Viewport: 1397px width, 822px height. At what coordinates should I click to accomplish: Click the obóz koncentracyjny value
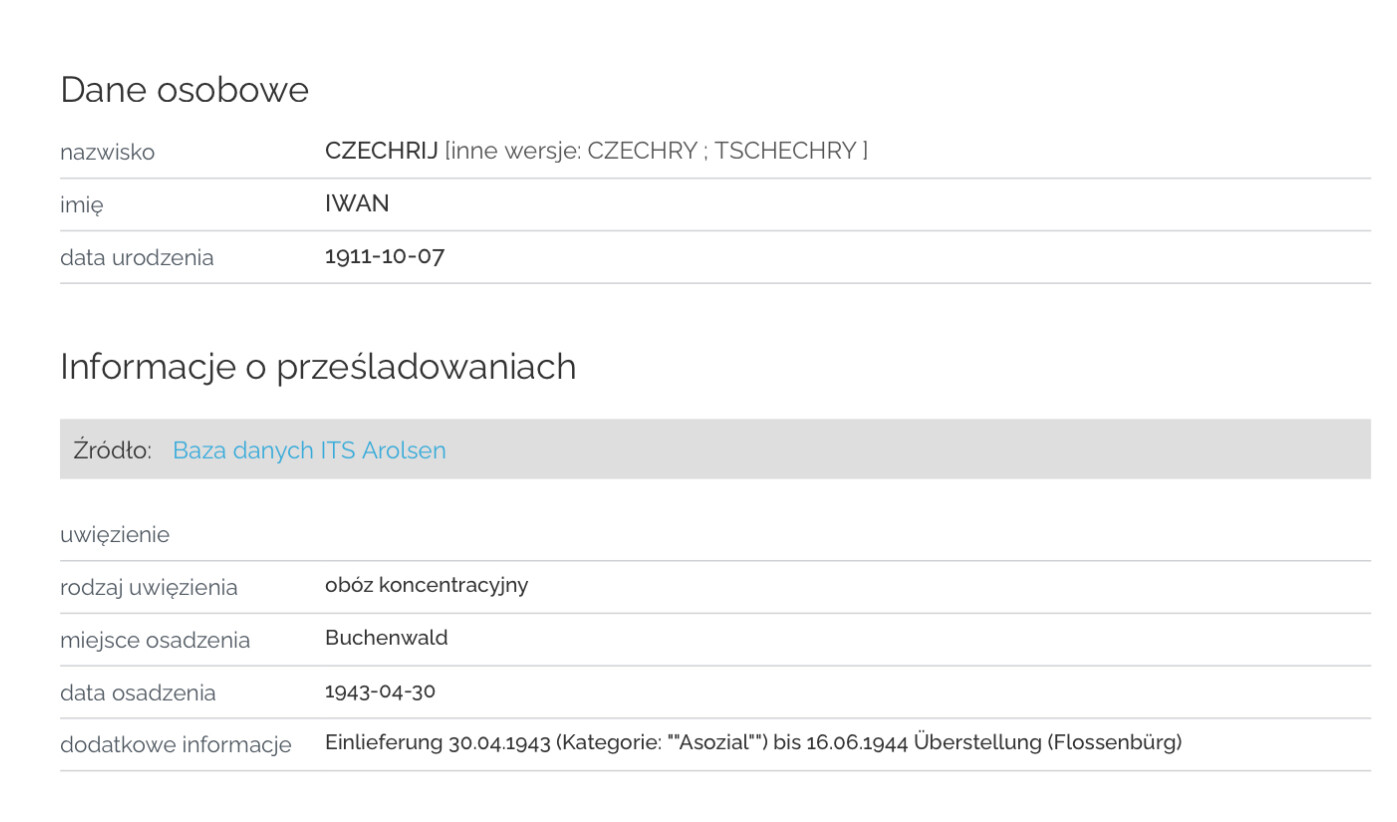click(427, 585)
